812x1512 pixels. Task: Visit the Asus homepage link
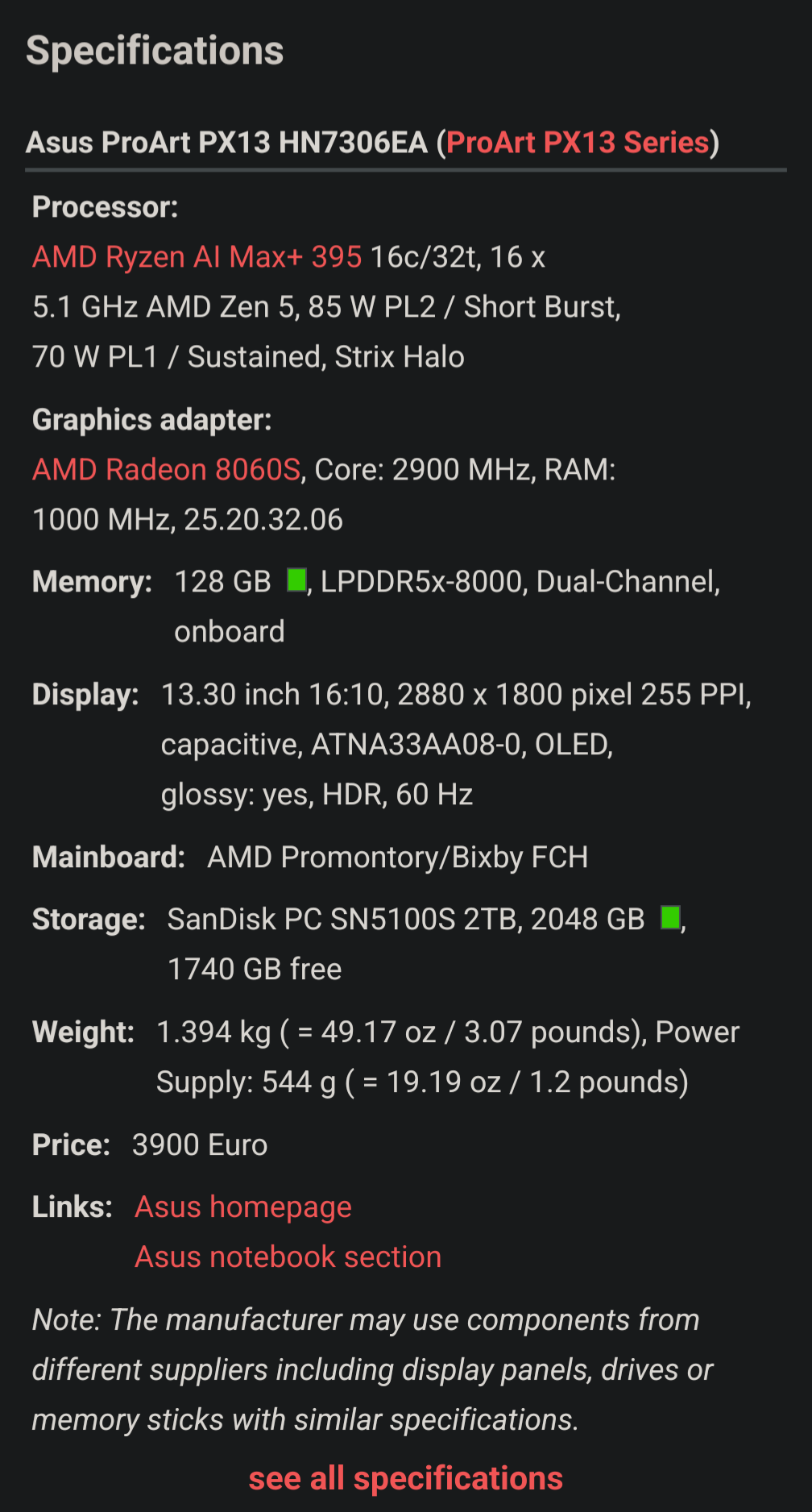pos(242,1207)
